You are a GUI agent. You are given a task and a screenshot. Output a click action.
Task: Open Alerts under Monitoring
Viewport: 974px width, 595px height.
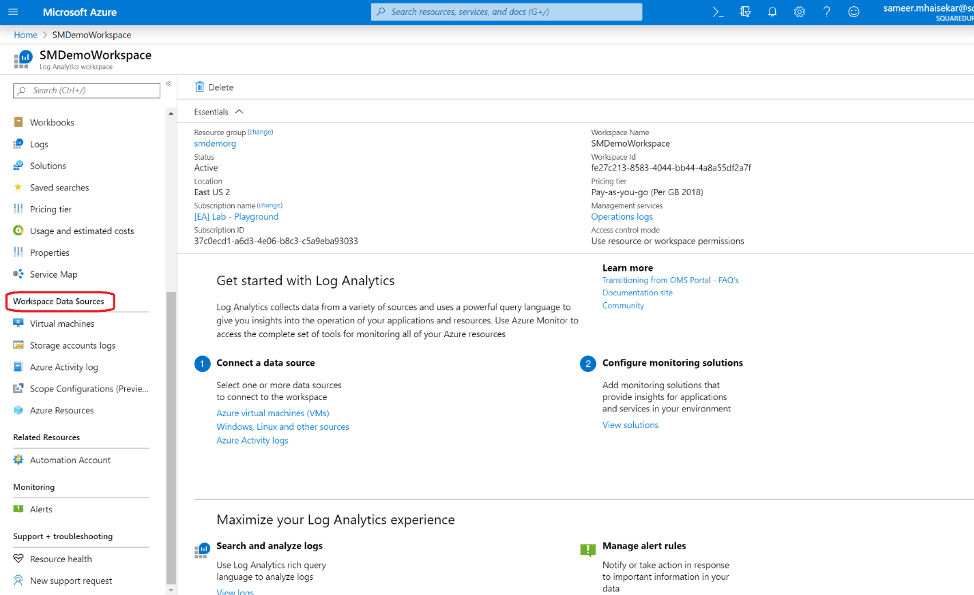click(41, 509)
